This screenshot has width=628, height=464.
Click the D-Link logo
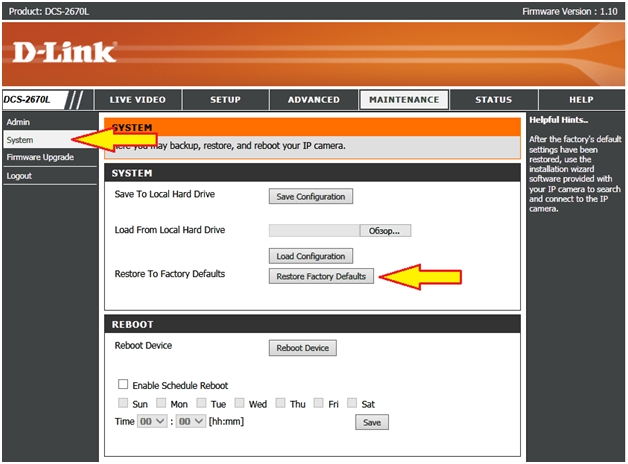[65, 52]
